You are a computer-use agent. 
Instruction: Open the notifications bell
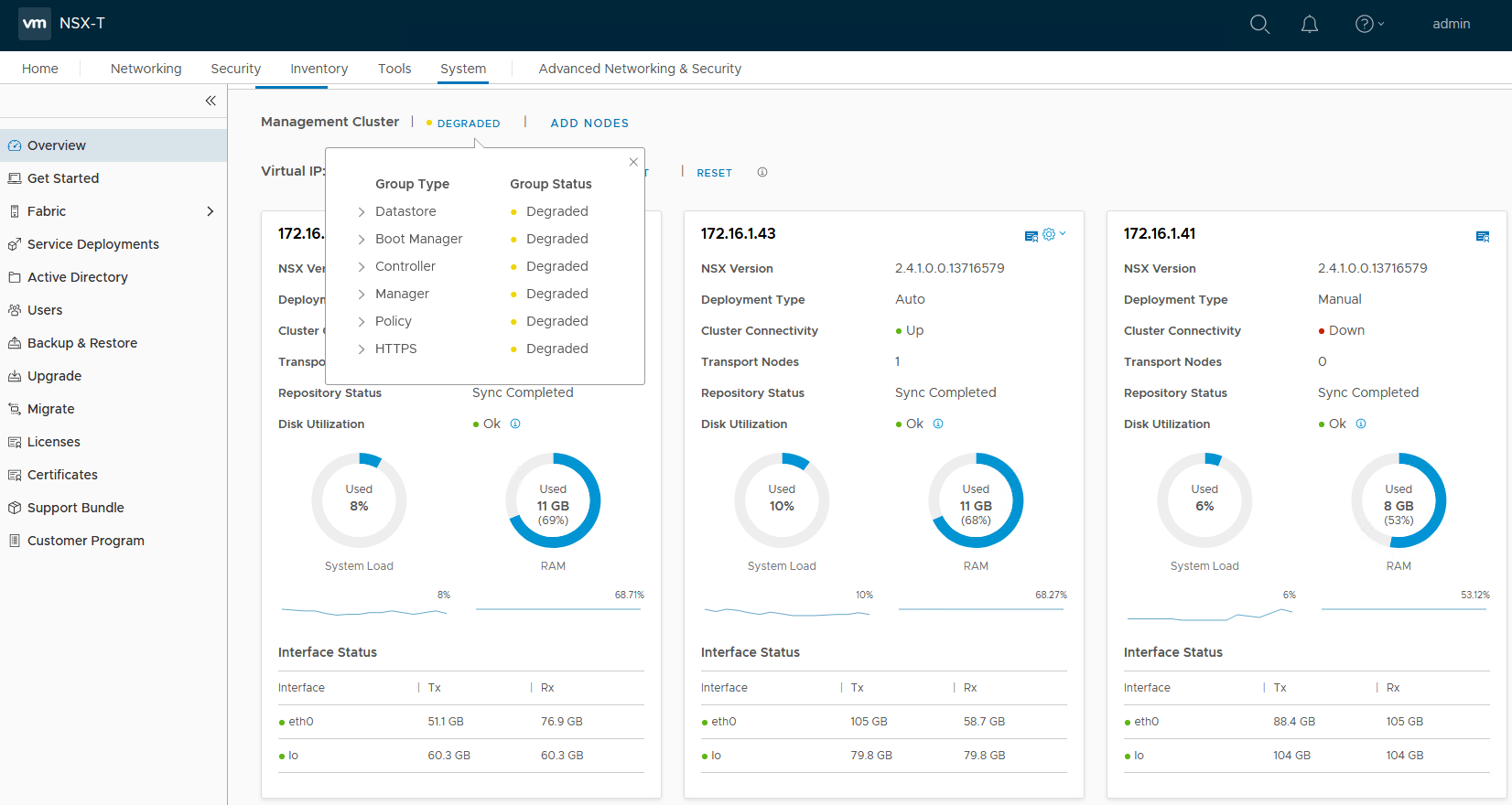(x=1310, y=25)
